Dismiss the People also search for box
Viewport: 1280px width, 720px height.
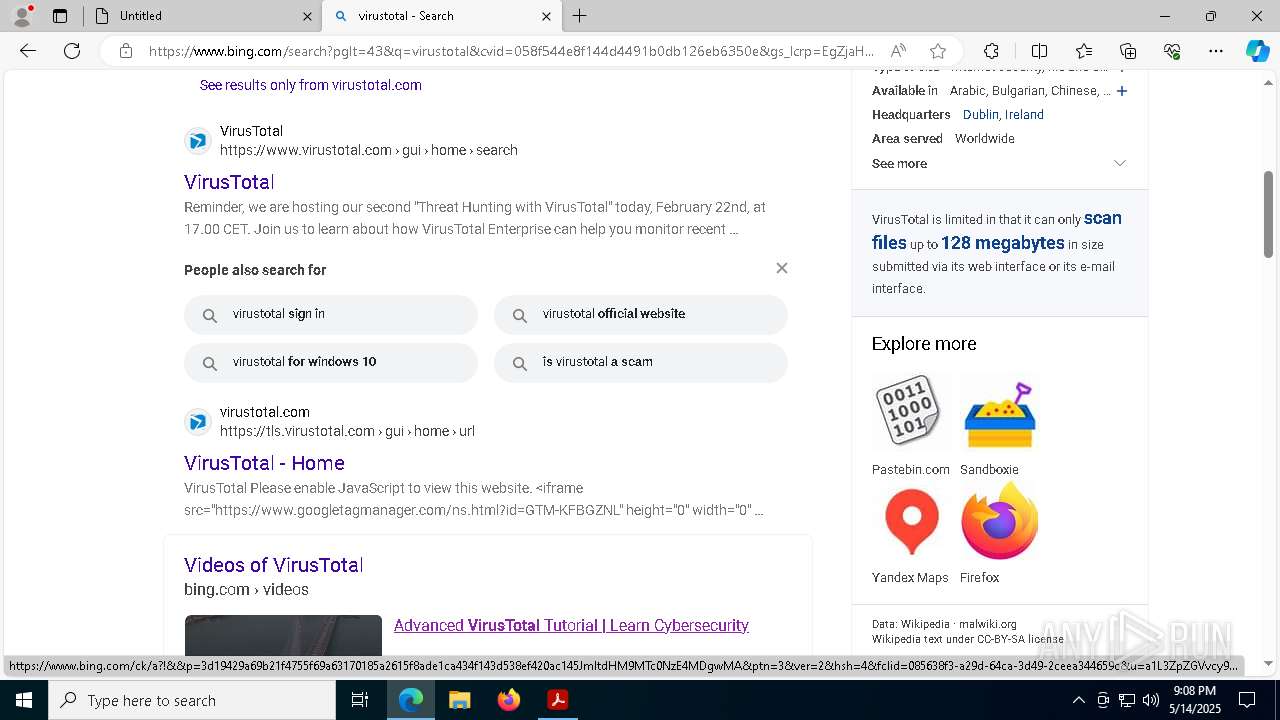782,268
